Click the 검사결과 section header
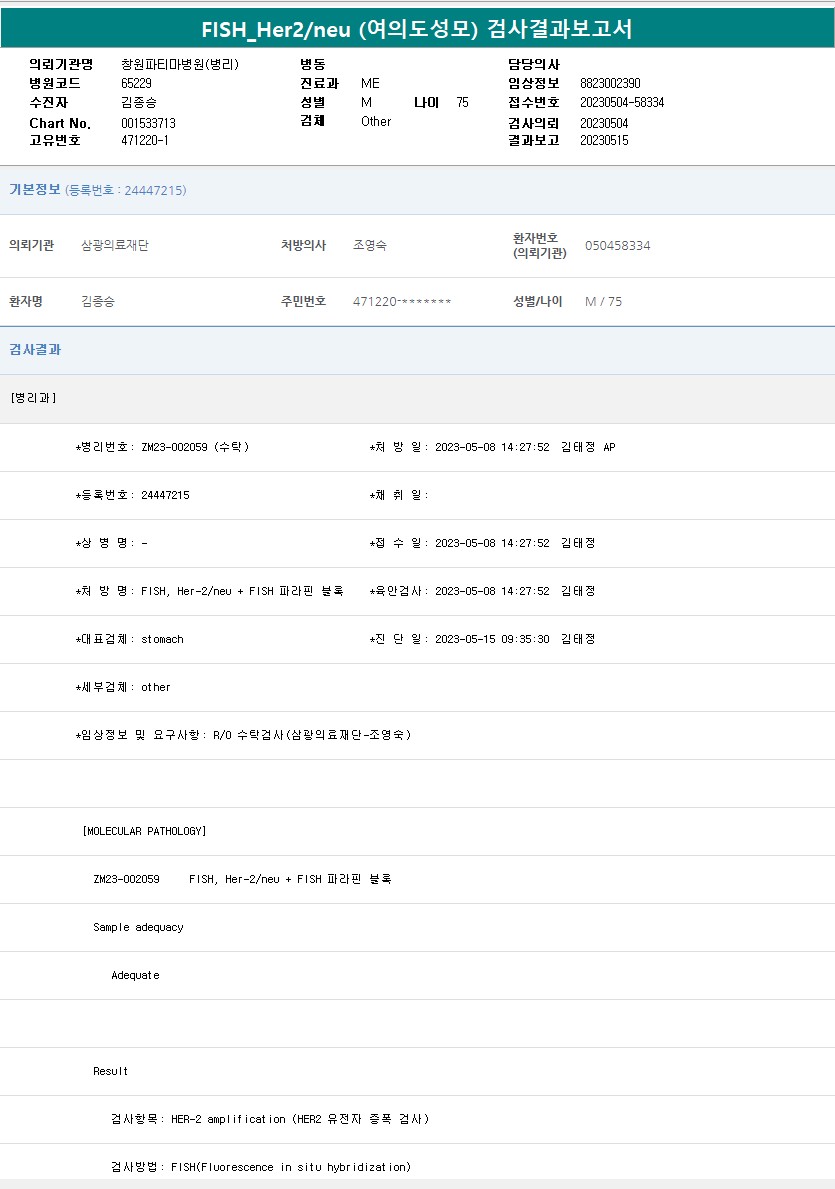This screenshot has height=1189, width=835. tap(35, 350)
